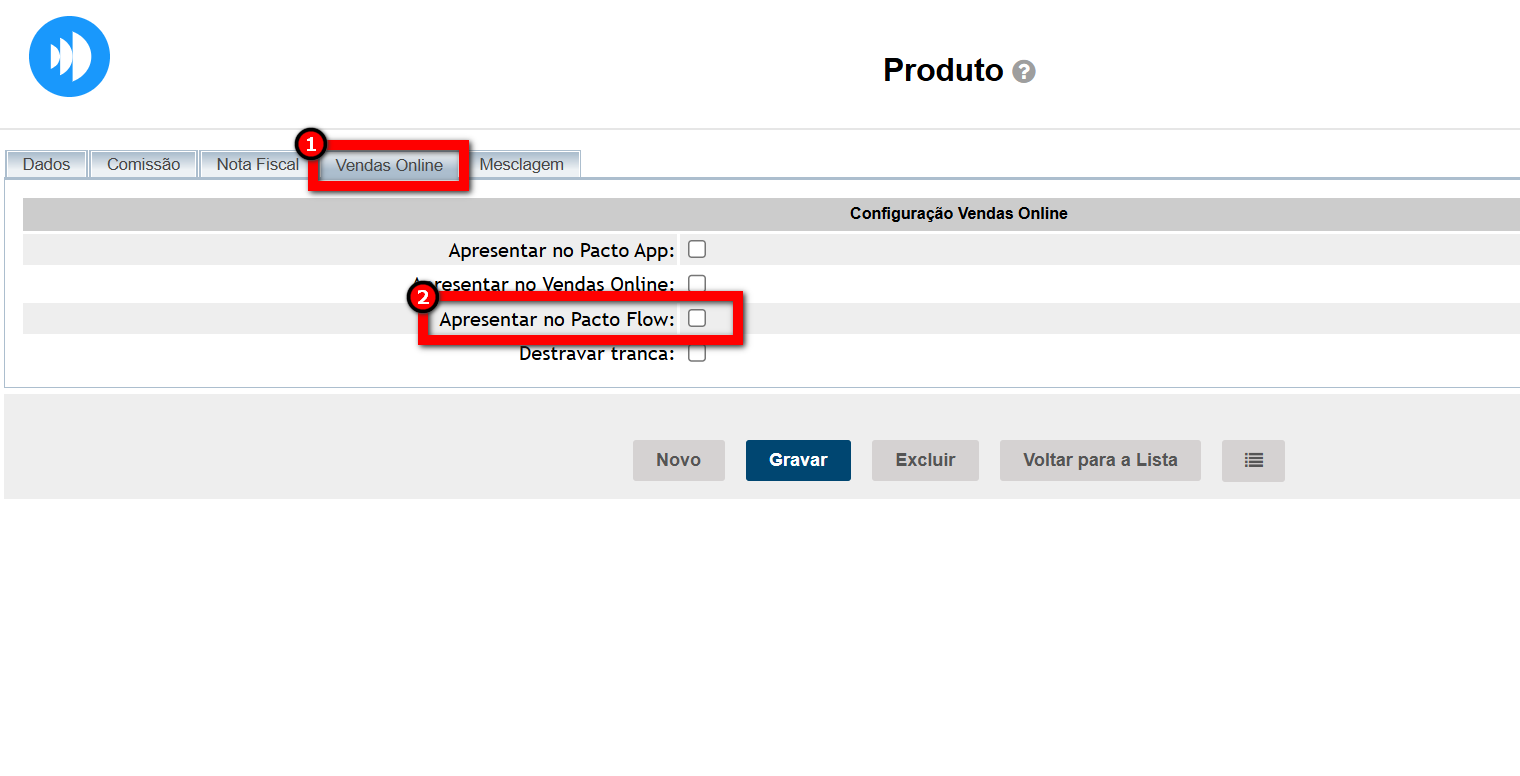Click the blue Pacto logo icon
Viewport: 1520px width, 776px height.
(x=69, y=57)
